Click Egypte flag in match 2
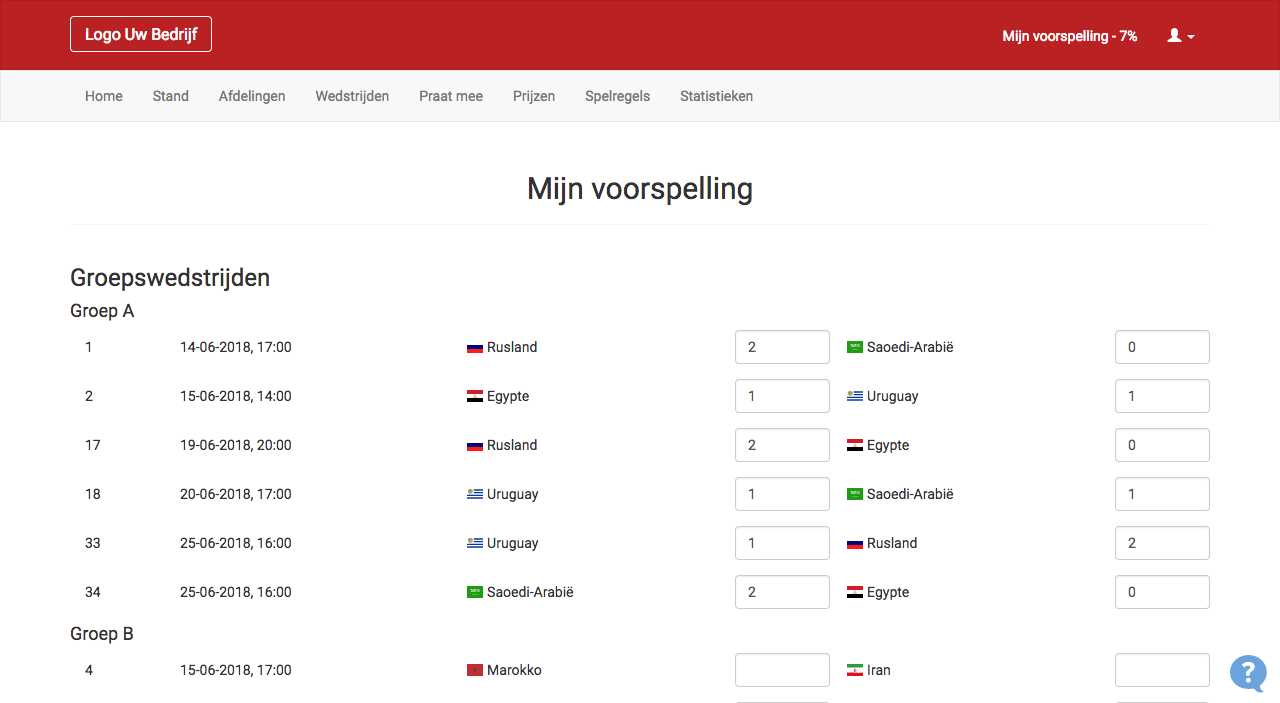This screenshot has height=703, width=1280. (475, 397)
